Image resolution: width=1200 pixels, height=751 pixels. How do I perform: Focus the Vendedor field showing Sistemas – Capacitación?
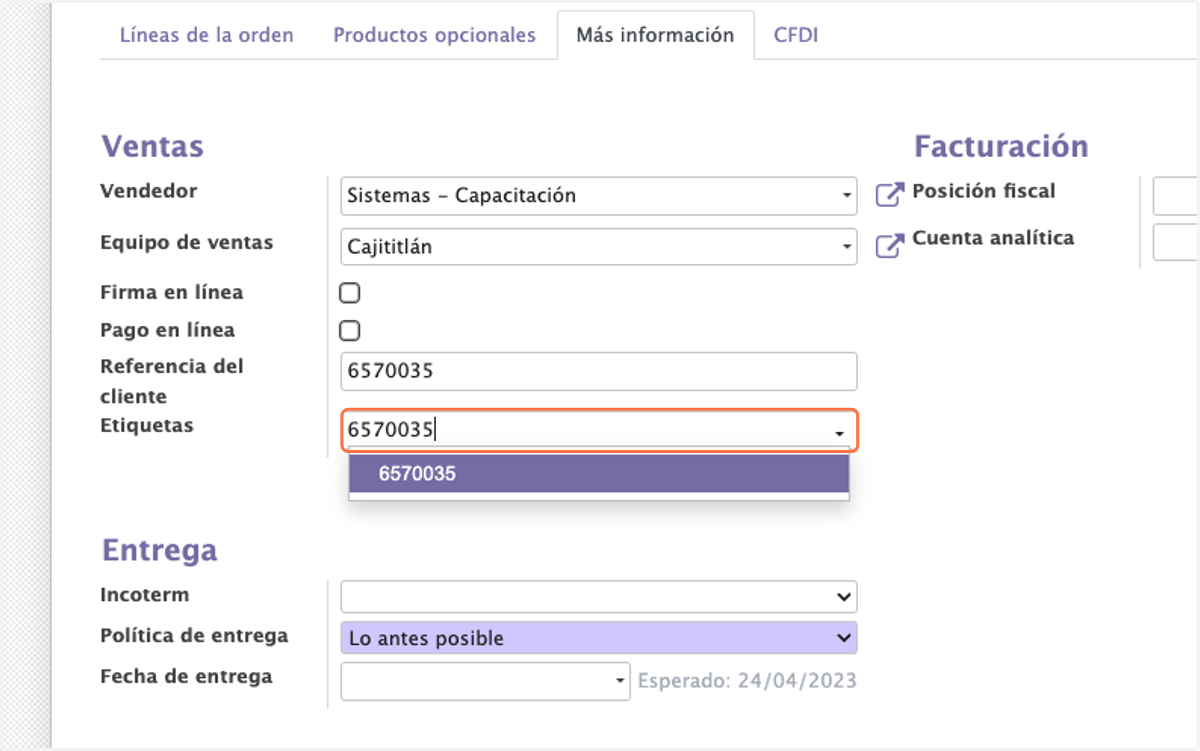599,196
